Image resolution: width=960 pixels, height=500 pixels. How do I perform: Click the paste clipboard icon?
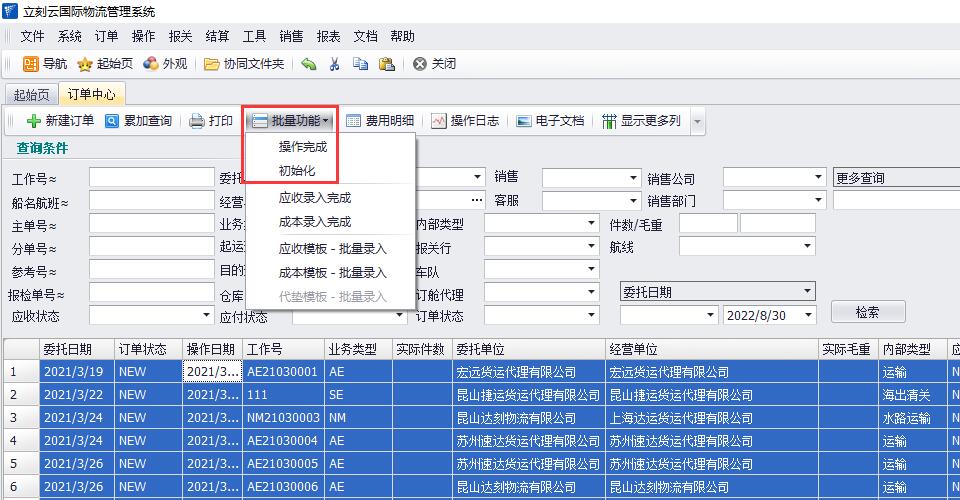point(386,64)
